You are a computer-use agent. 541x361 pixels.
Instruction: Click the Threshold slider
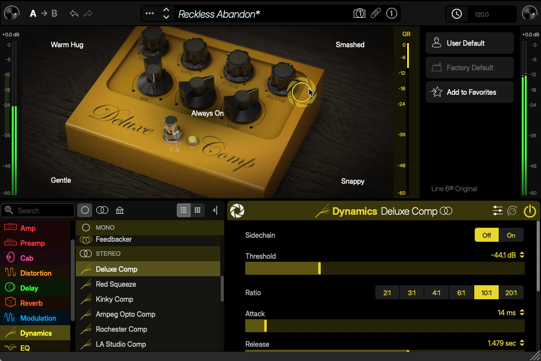[x=385, y=269]
